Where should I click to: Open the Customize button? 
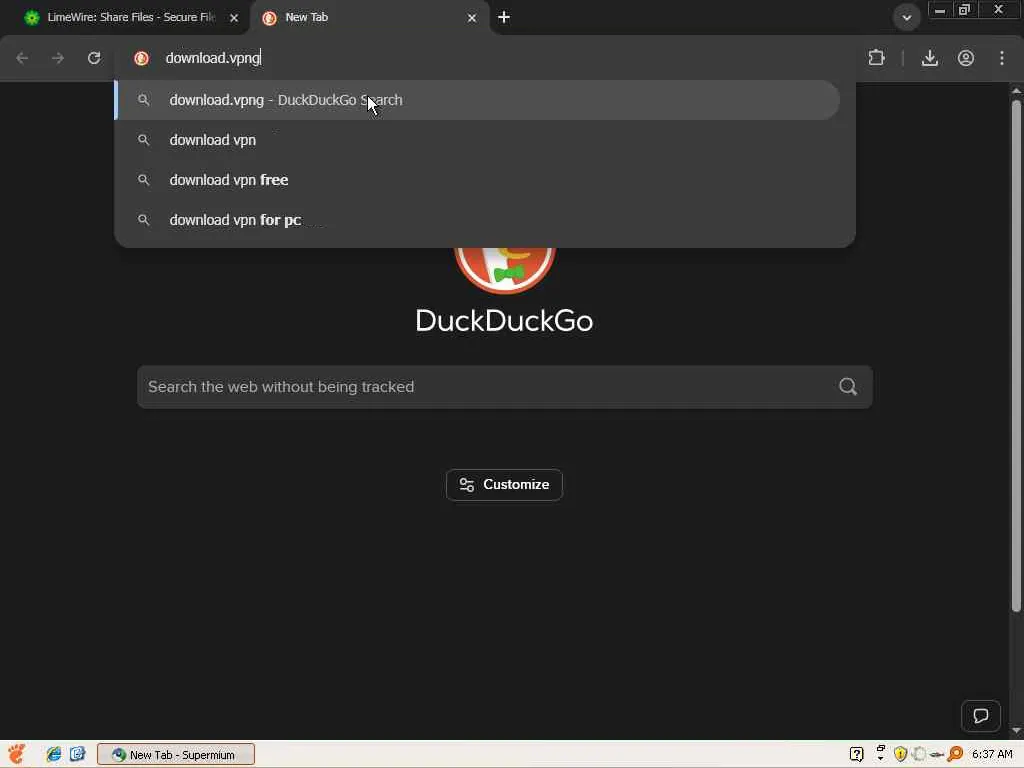(x=504, y=485)
